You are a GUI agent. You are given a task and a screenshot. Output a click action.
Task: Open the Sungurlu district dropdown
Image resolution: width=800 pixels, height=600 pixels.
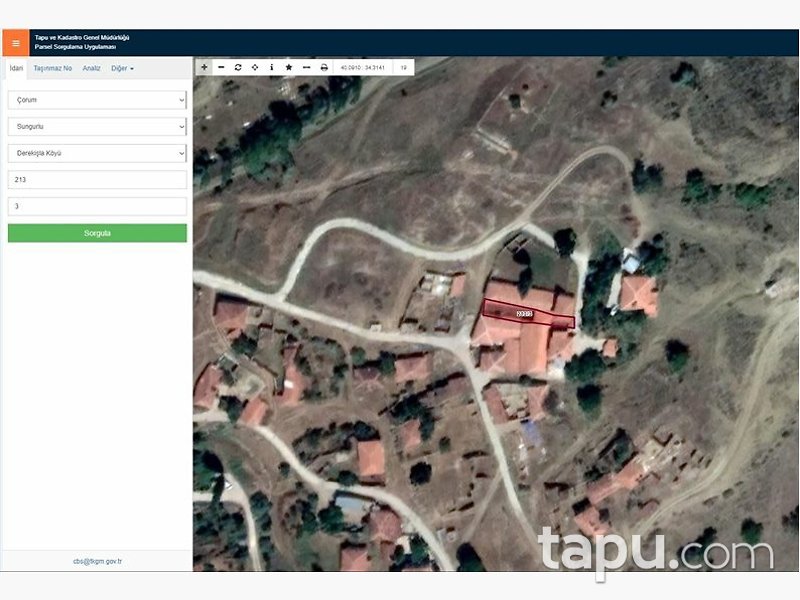(96, 126)
